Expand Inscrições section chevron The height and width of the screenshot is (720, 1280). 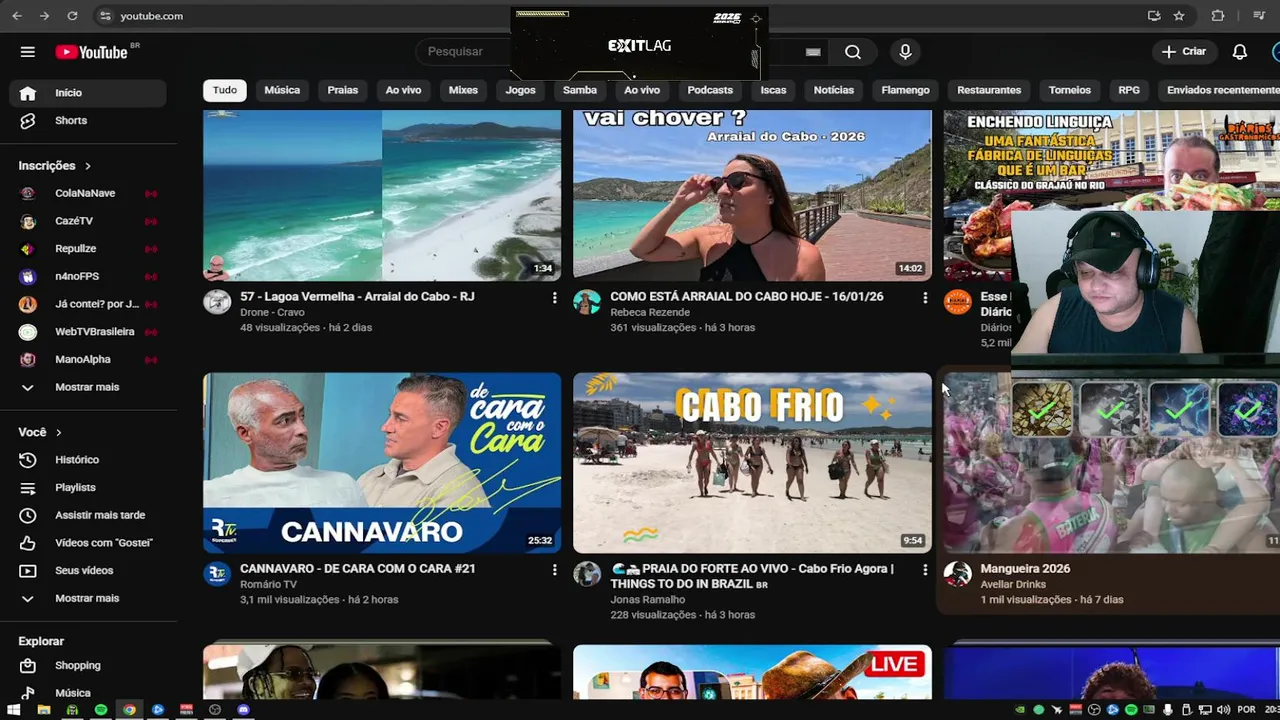pos(87,166)
